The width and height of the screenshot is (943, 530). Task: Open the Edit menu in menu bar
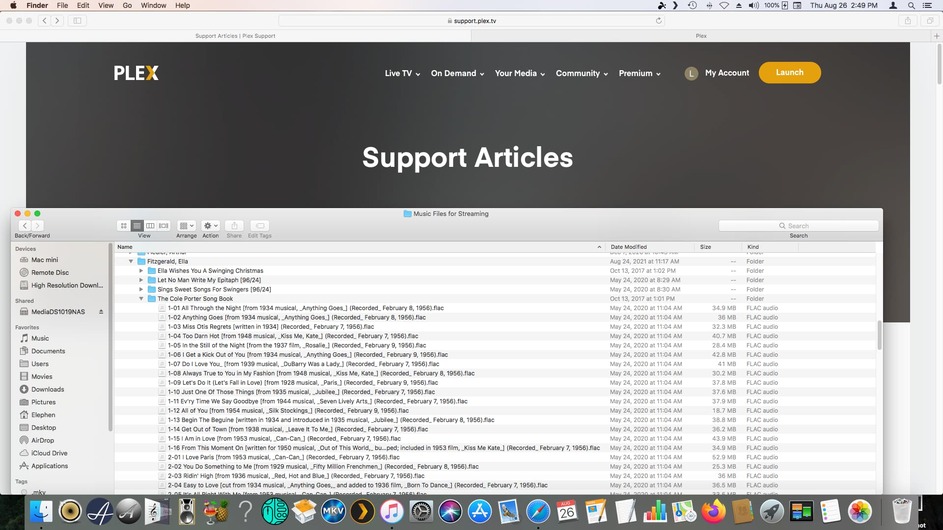(83, 5)
